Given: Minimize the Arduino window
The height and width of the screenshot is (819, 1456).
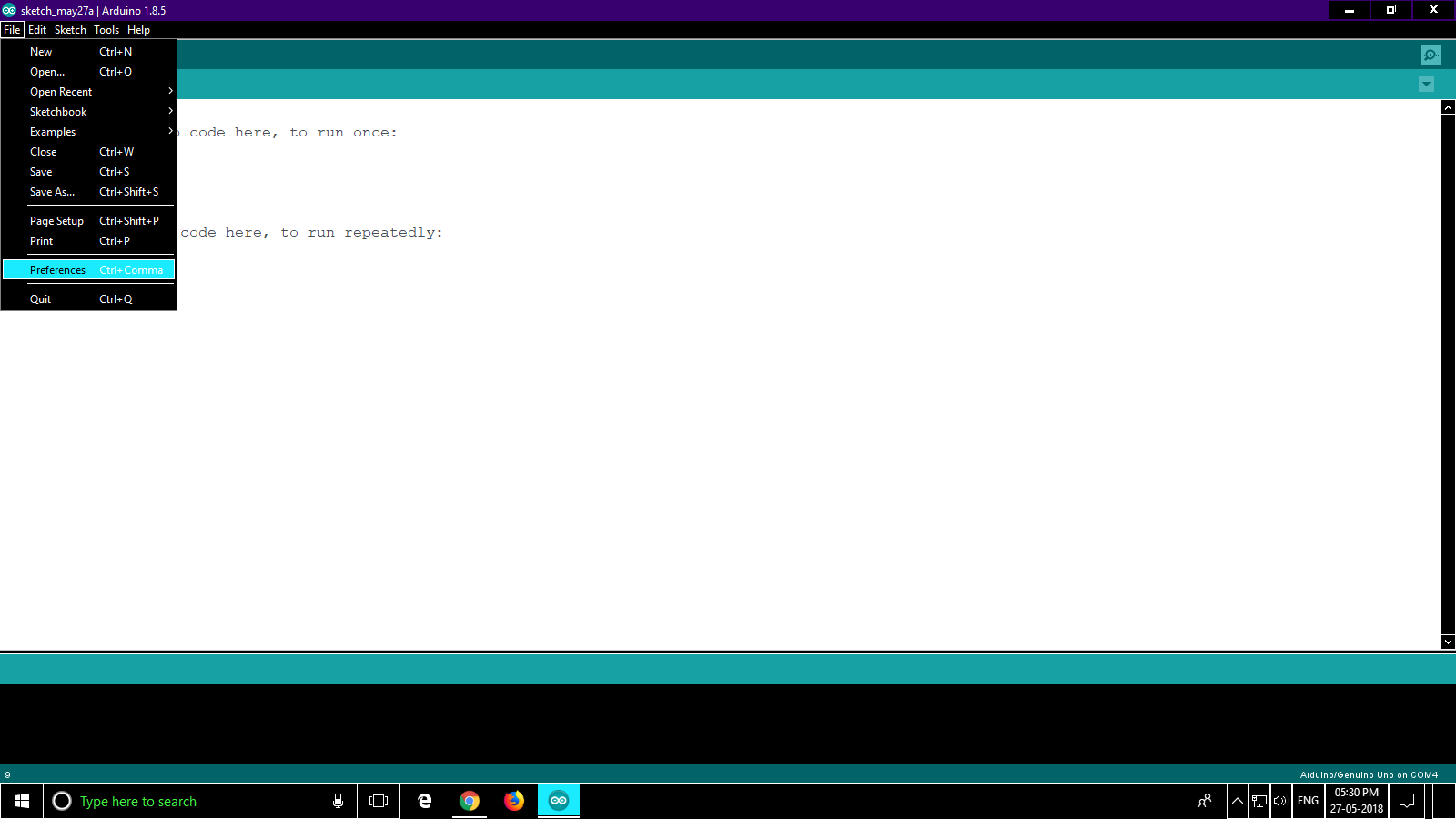Looking at the screenshot, I should pos(1350,10).
